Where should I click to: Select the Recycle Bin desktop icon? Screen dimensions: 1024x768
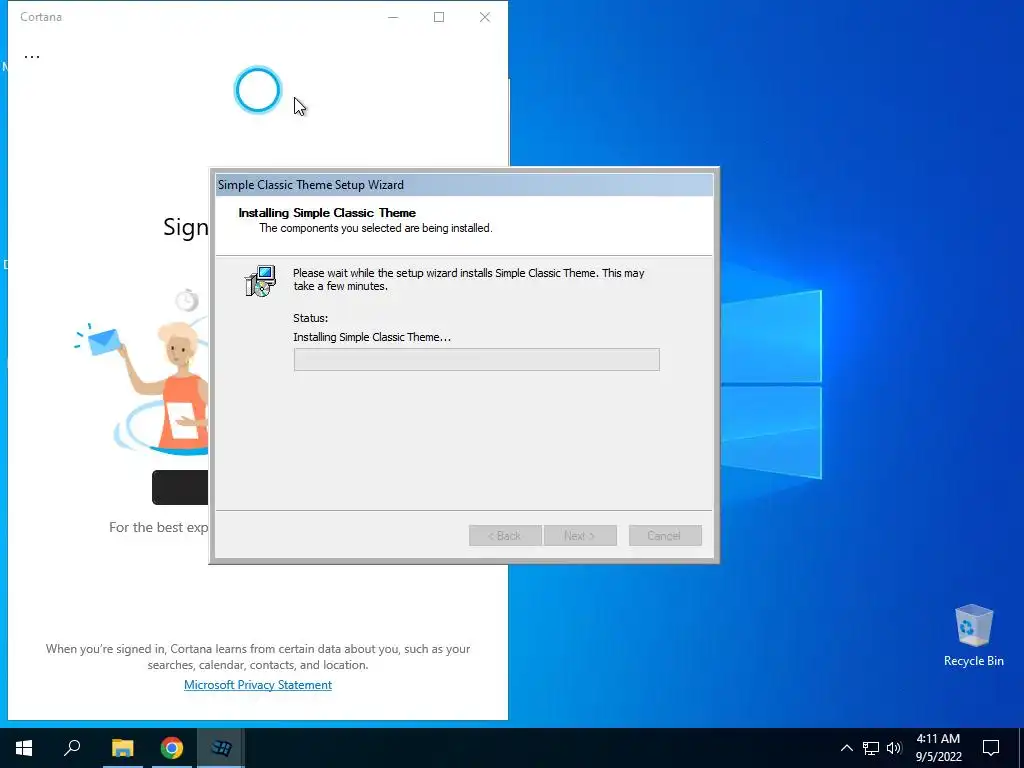point(973,636)
